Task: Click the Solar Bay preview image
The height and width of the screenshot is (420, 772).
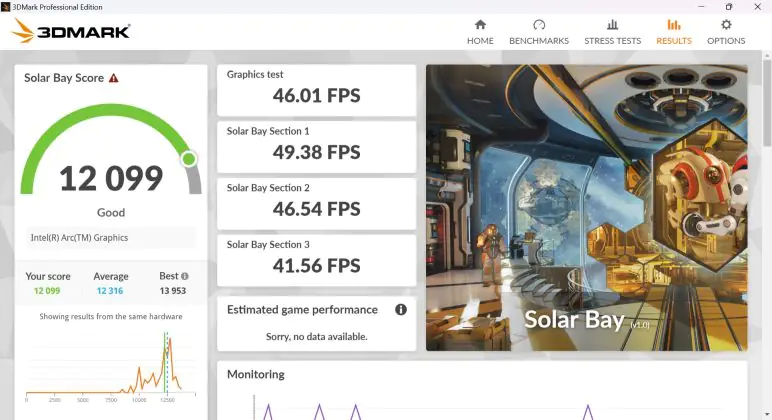Action: (586, 208)
